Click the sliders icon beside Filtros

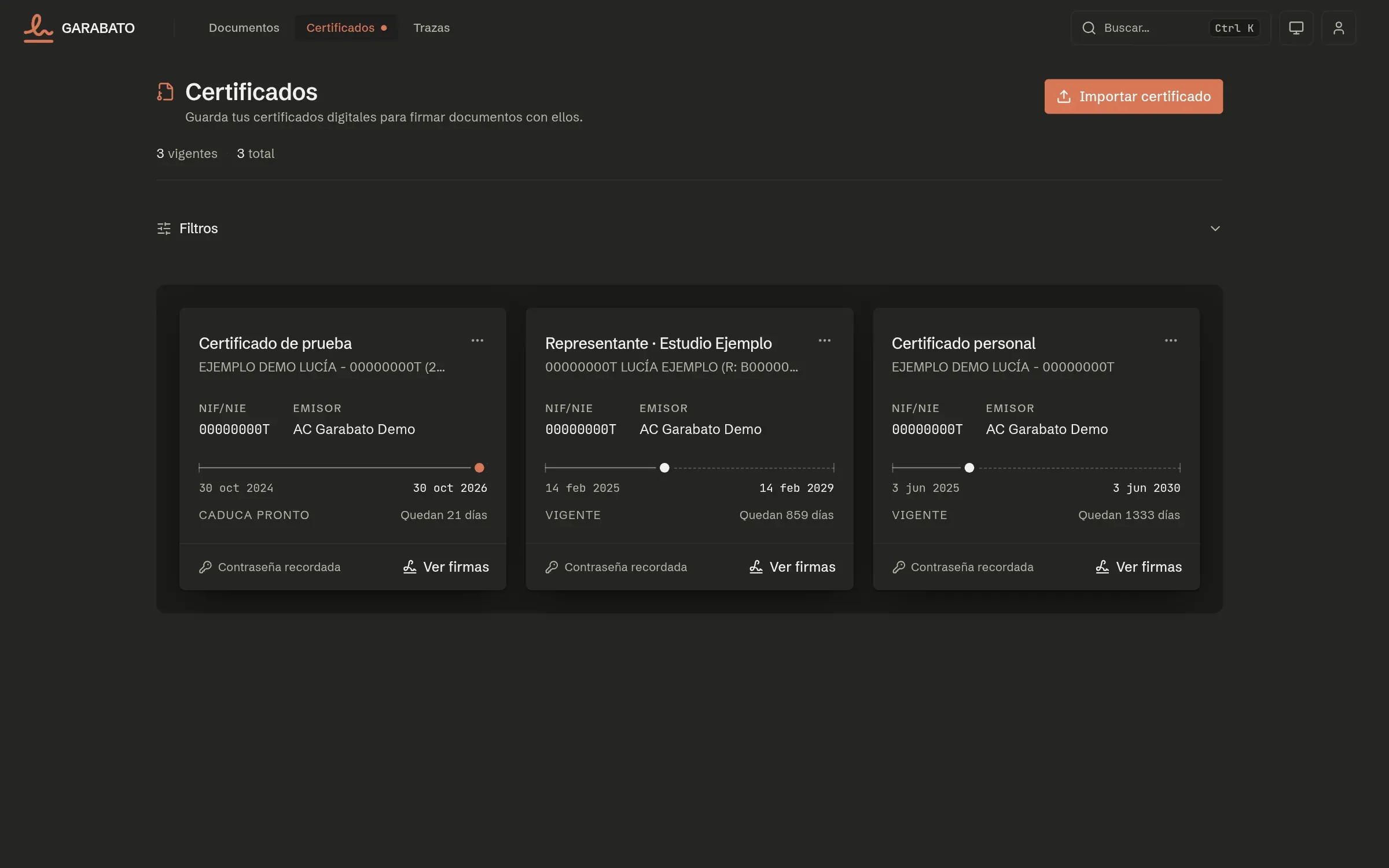pos(164,229)
